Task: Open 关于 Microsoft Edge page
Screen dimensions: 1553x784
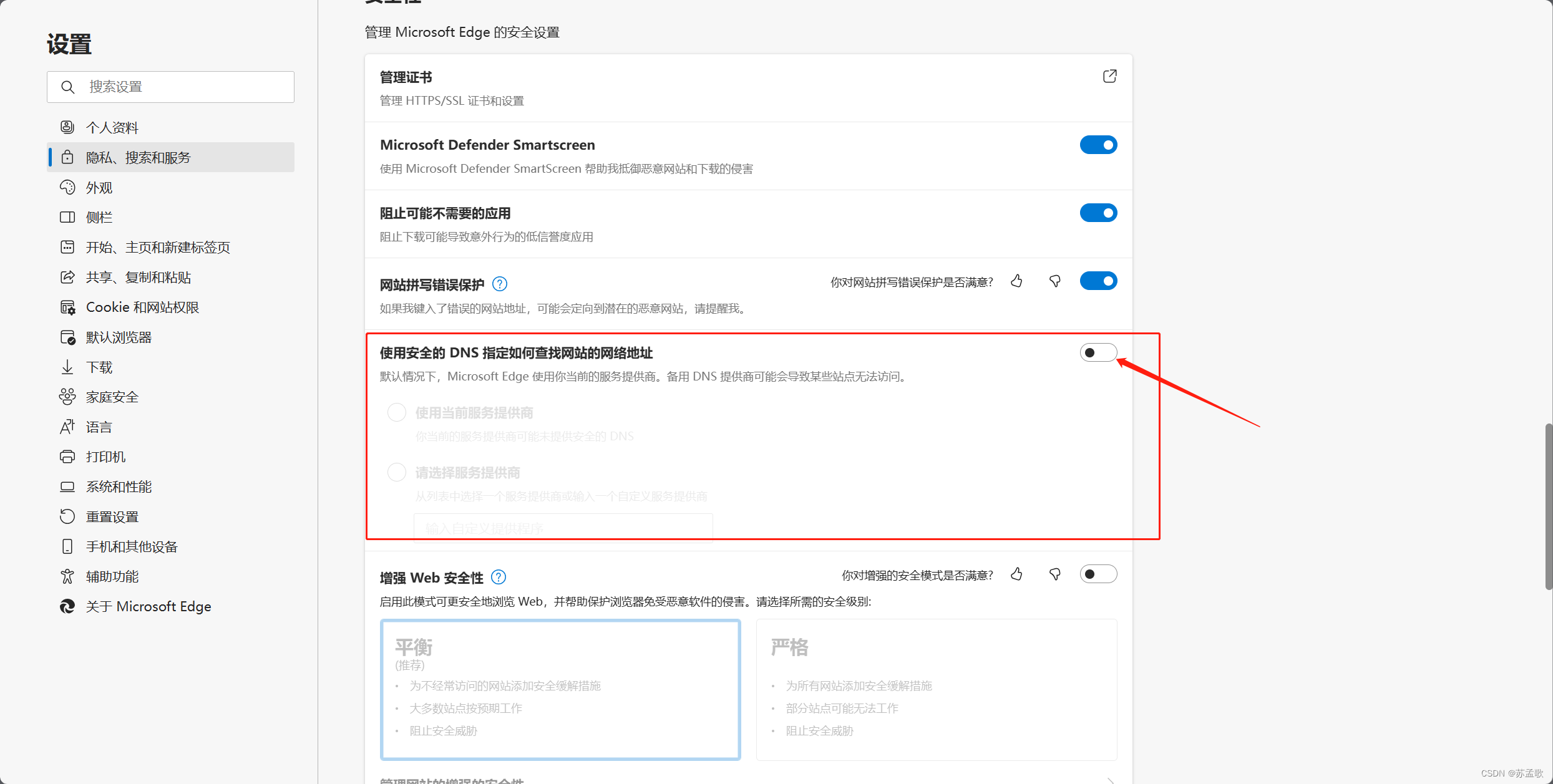Action: 148,607
